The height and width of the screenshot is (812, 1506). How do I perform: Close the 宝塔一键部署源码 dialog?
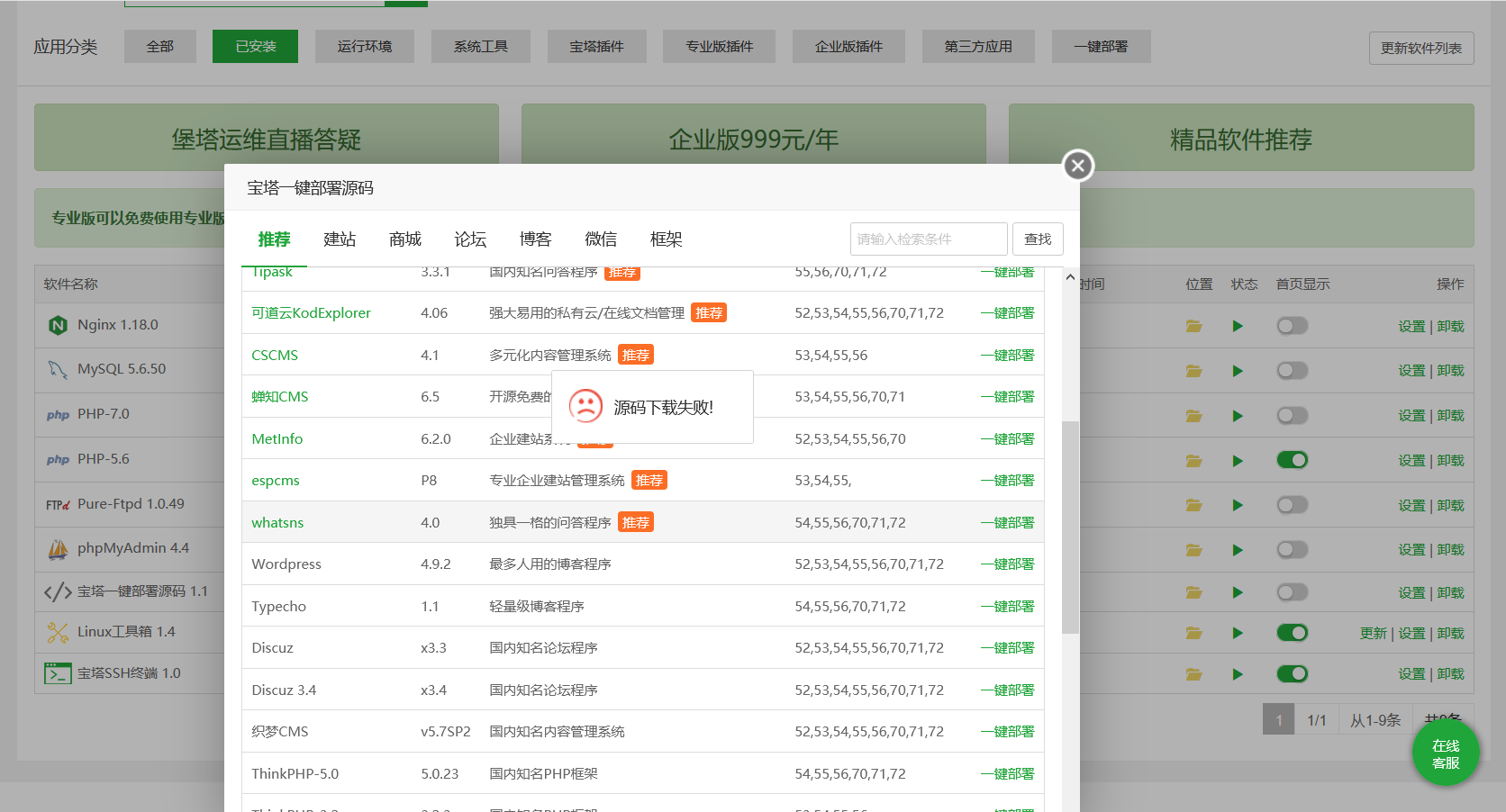click(x=1078, y=166)
